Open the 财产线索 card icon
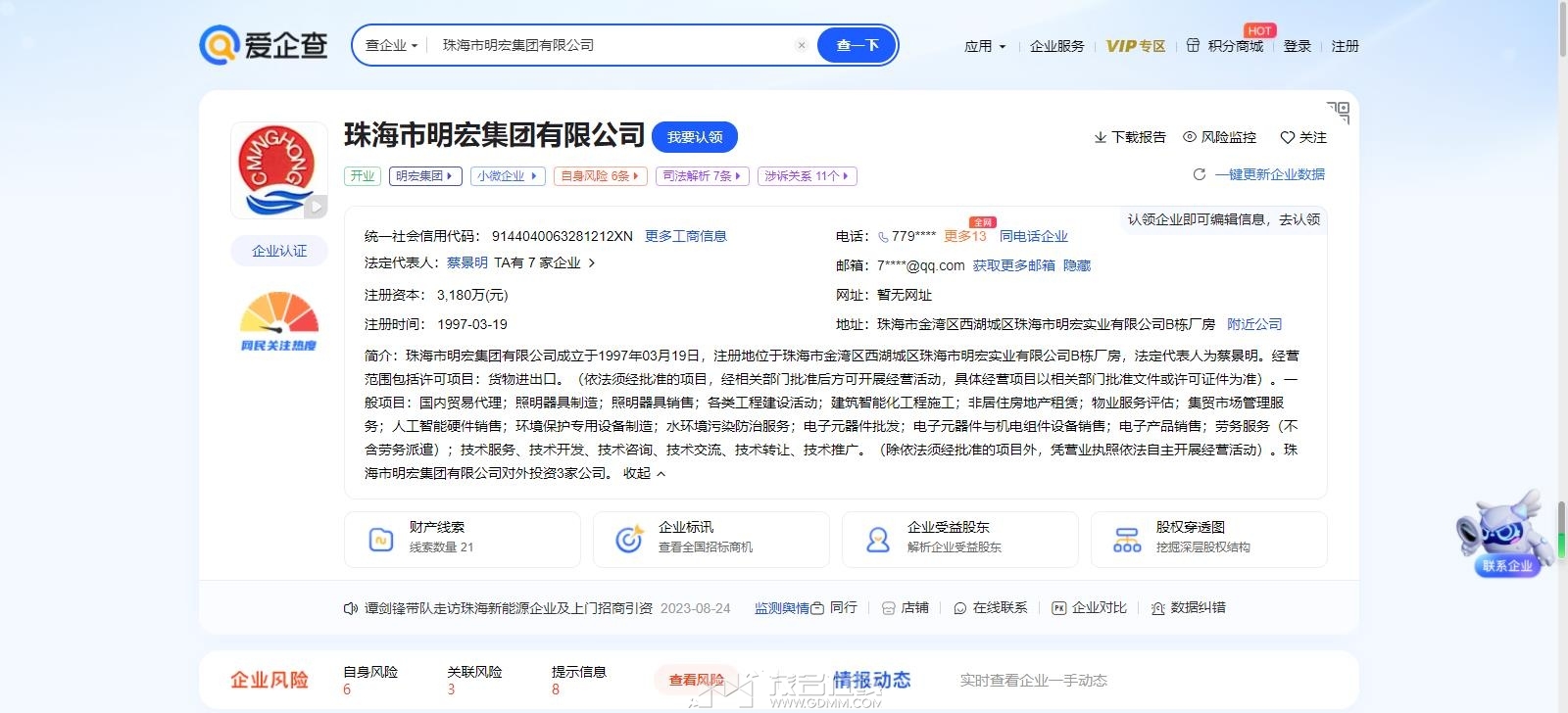Image resolution: width=1568 pixels, height=713 pixels. (380, 539)
